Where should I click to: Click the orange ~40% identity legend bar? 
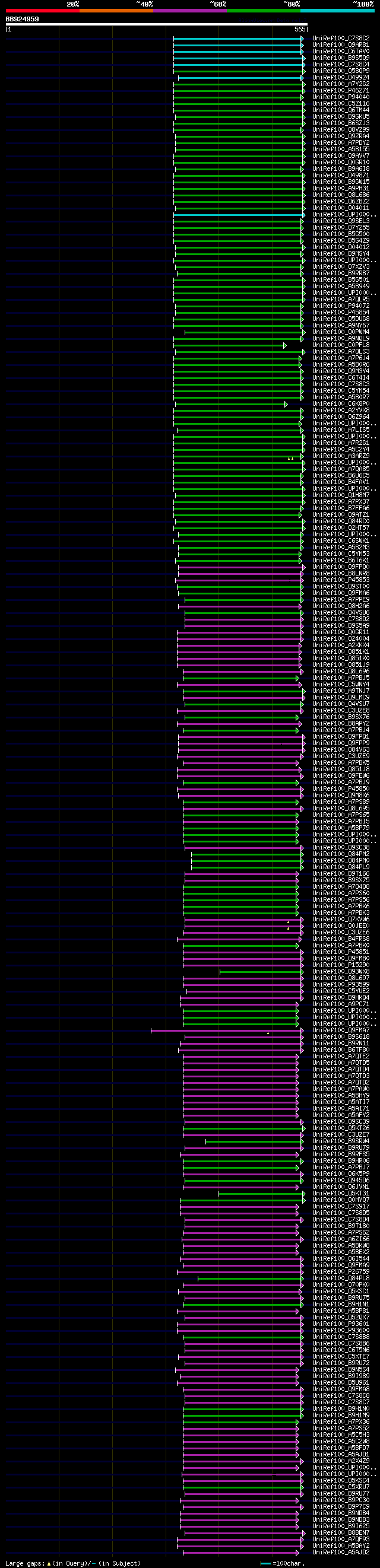point(116,10)
